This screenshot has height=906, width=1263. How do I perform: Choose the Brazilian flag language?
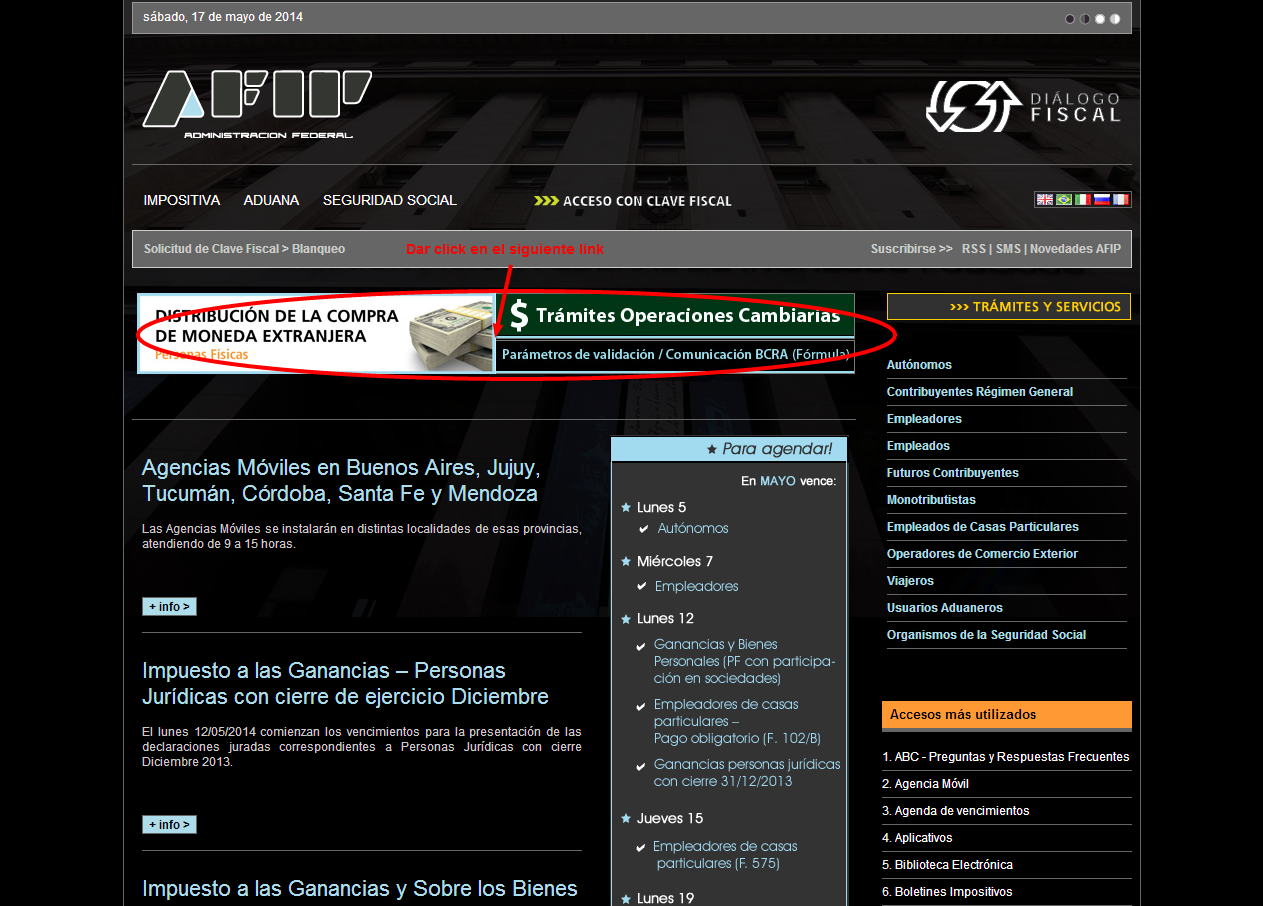1064,200
